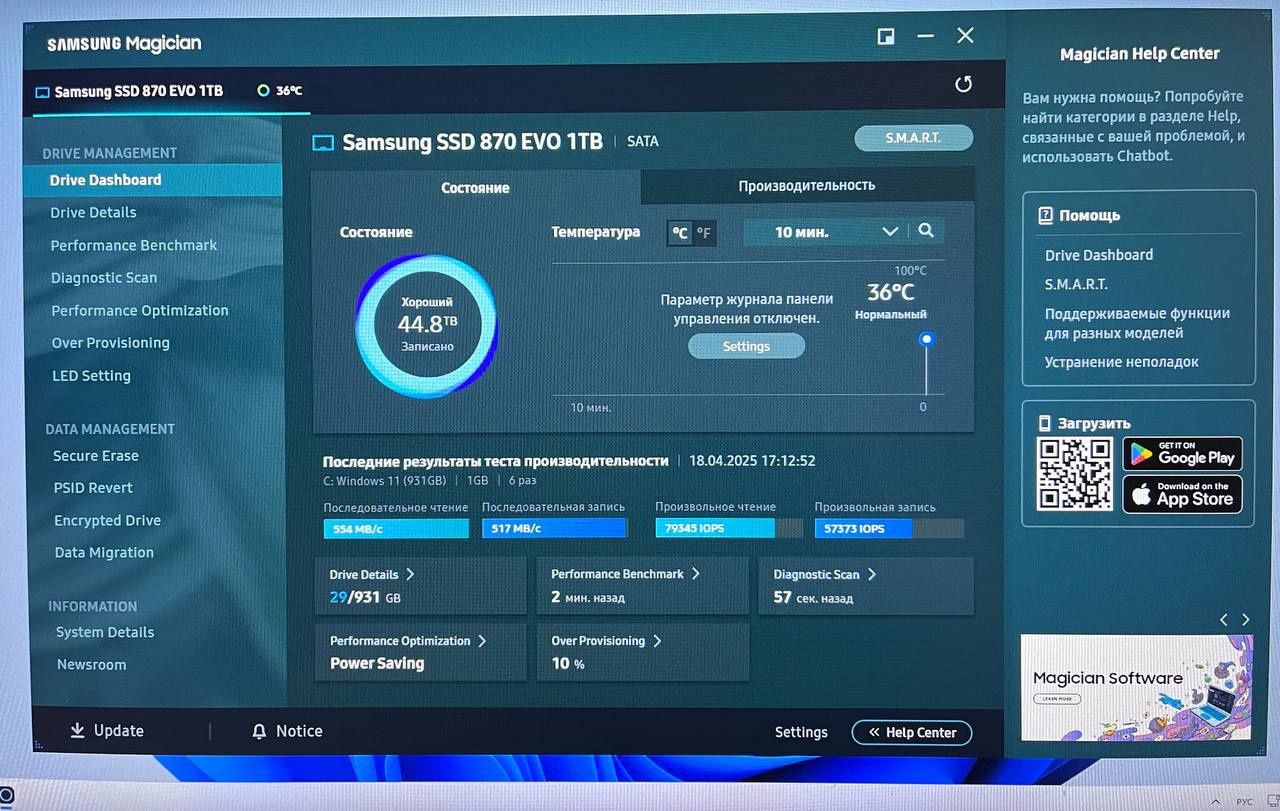Open Устранение неполадок help link
The image size is (1280, 811).
(1121, 362)
